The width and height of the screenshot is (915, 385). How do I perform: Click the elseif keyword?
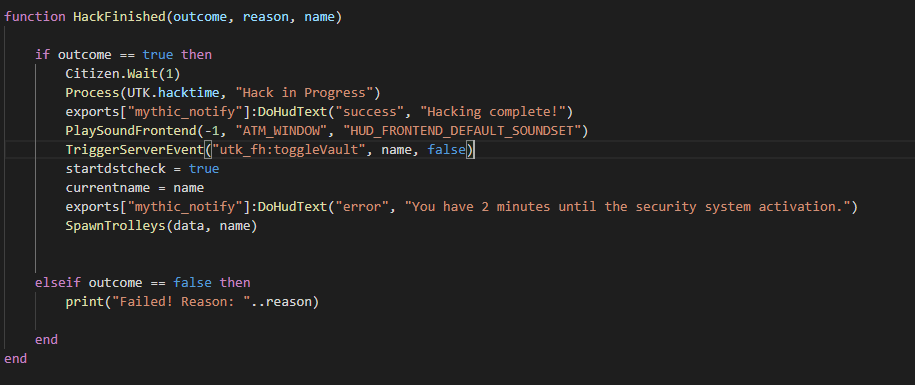pos(58,283)
